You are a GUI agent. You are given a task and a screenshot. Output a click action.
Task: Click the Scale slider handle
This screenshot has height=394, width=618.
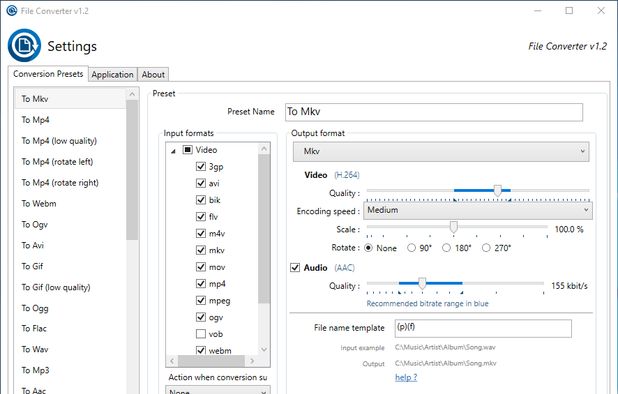[454, 227]
